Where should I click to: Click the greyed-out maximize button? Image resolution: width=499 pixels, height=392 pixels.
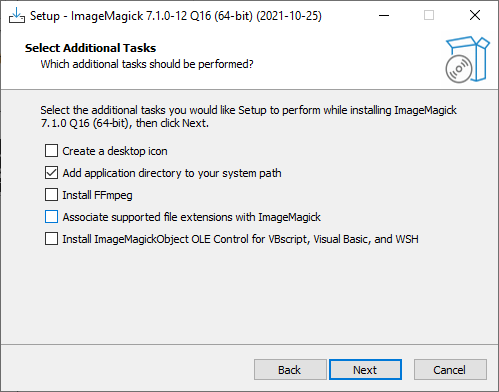coord(429,15)
